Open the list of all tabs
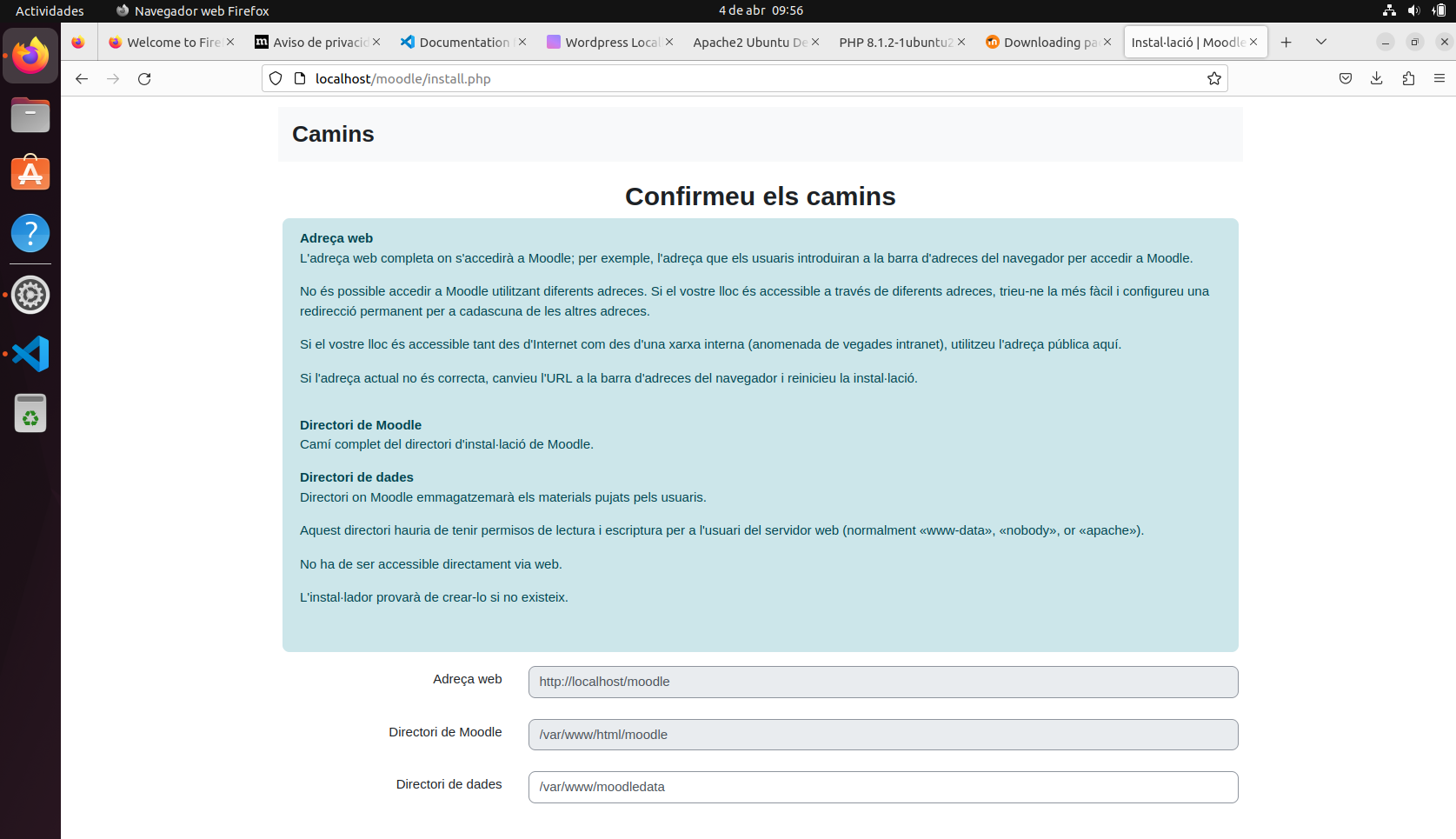This screenshot has width=1456, height=839. (1321, 41)
